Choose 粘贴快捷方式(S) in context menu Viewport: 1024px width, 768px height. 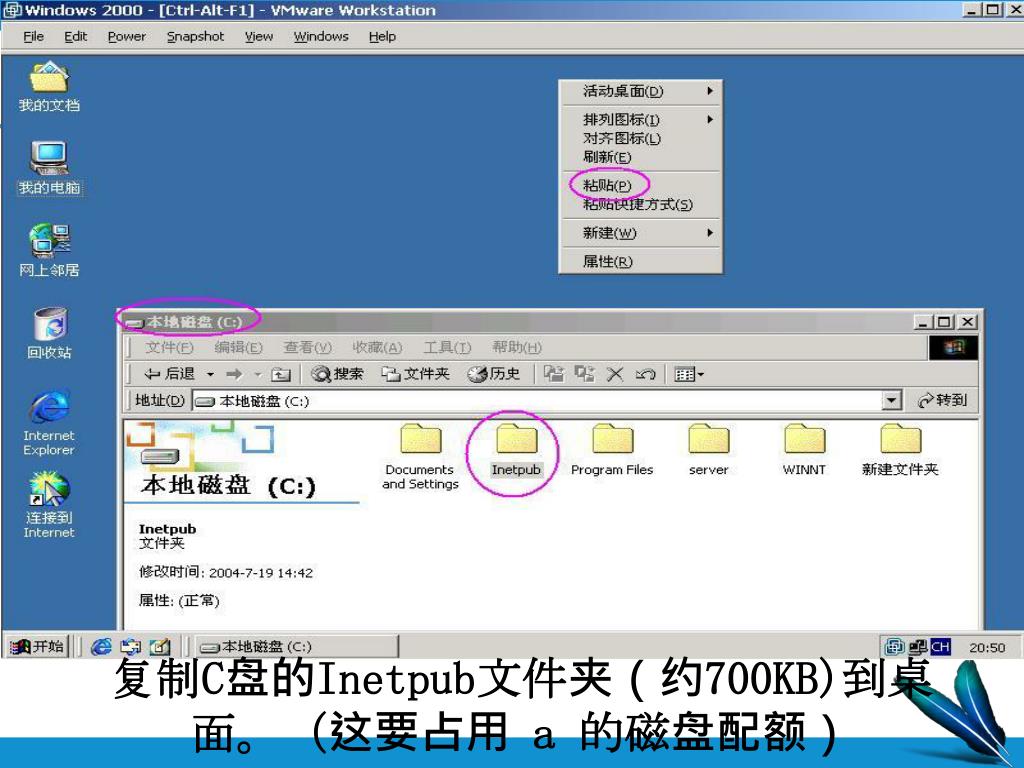[641, 204]
